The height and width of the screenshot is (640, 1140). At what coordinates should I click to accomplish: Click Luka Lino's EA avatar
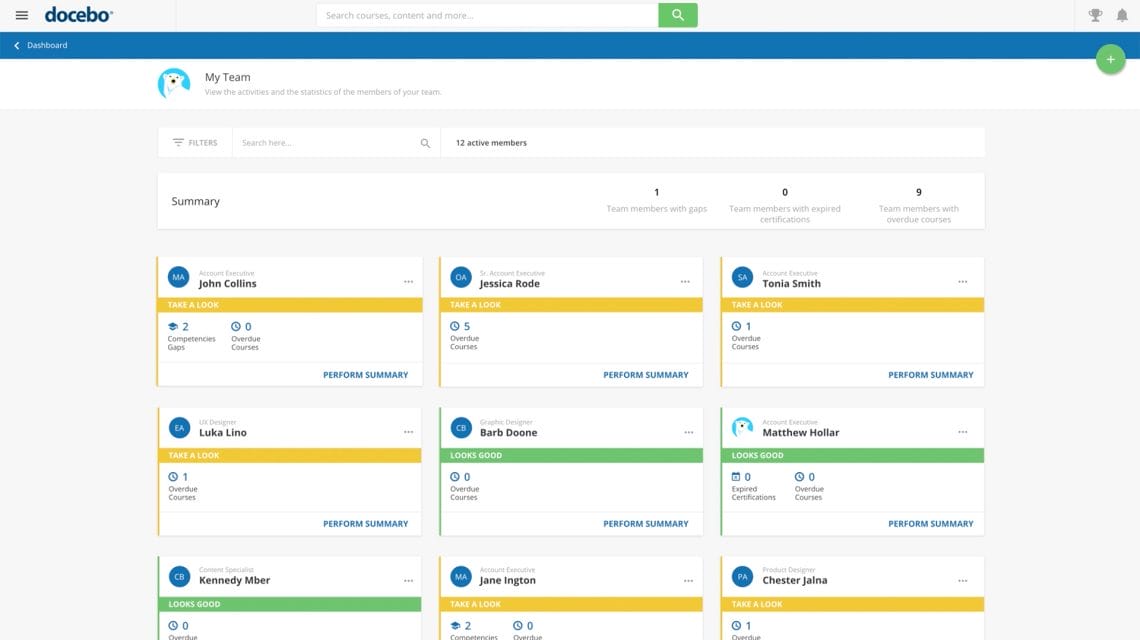pos(180,428)
